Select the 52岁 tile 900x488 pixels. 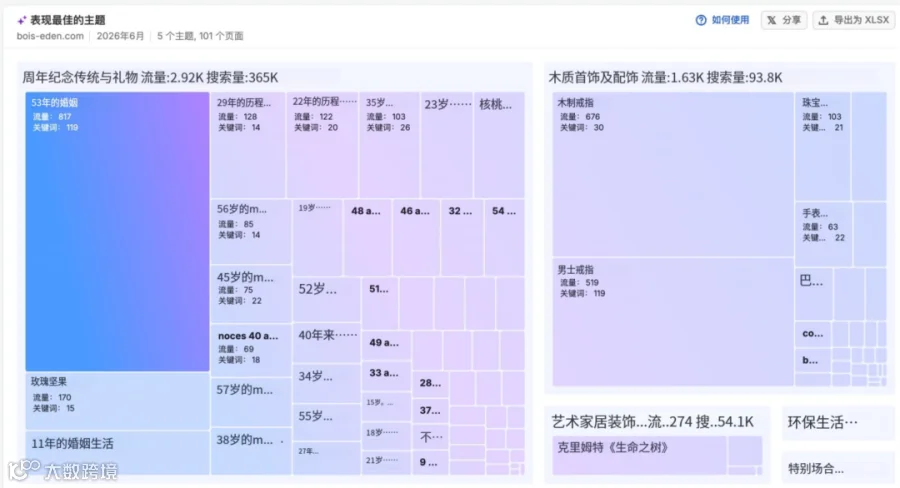pos(327,299)
